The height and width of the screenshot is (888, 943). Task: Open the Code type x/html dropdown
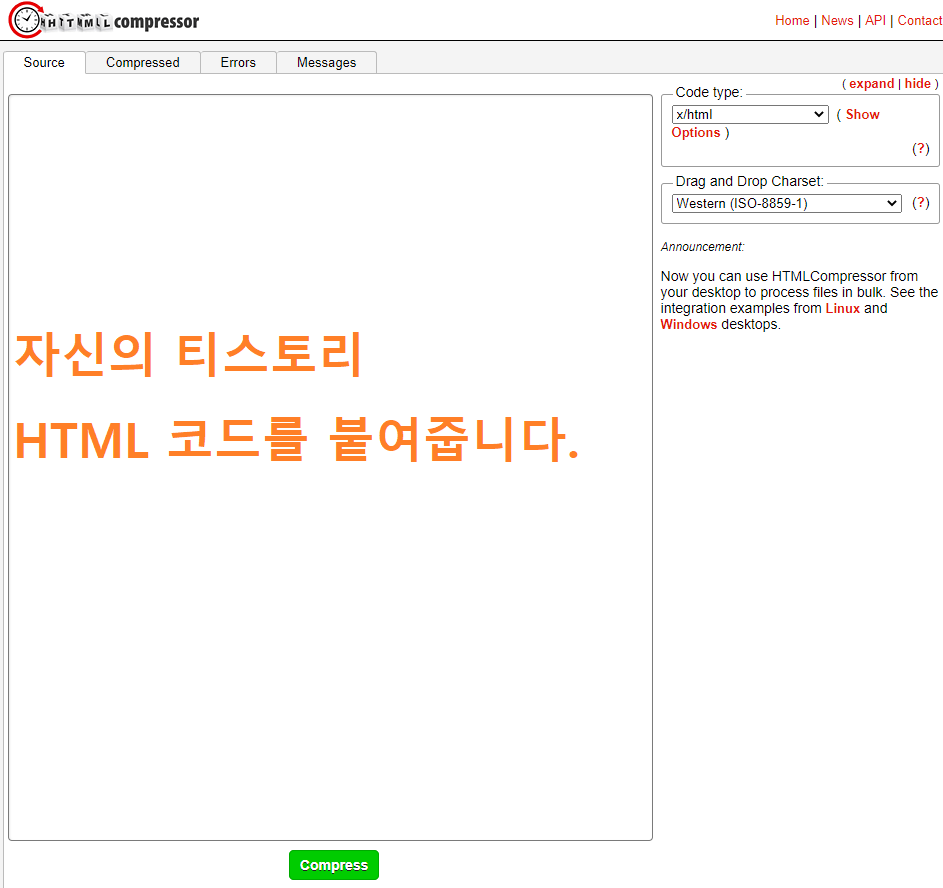[750, 114]
